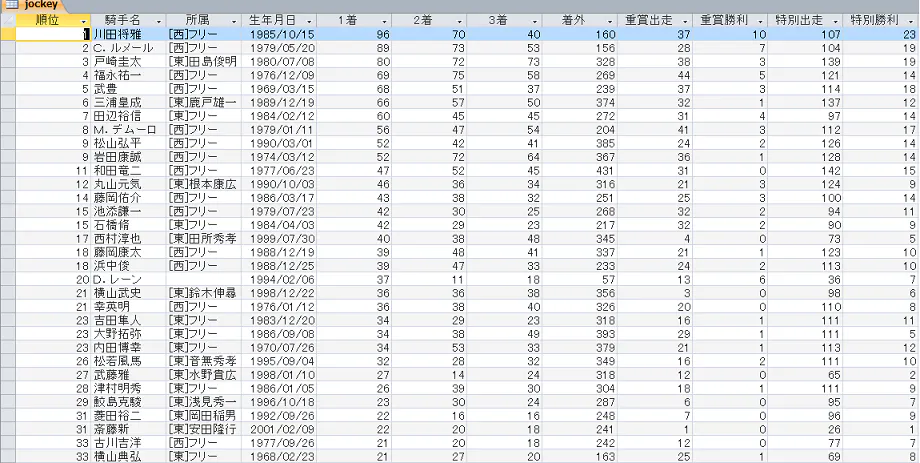Screen dimensions: 920x463
Task: Open the 重賞勝利 column filter dropdown
Action: click(760, 21)
